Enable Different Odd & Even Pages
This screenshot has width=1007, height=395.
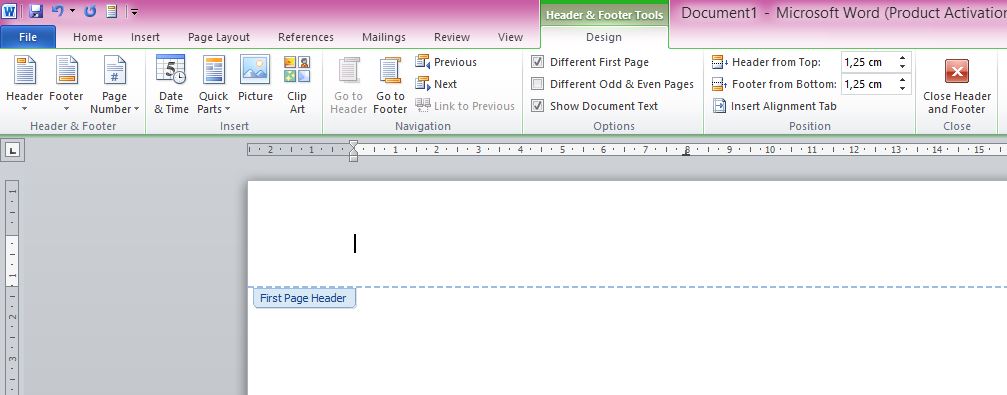(x=538, y=84)
